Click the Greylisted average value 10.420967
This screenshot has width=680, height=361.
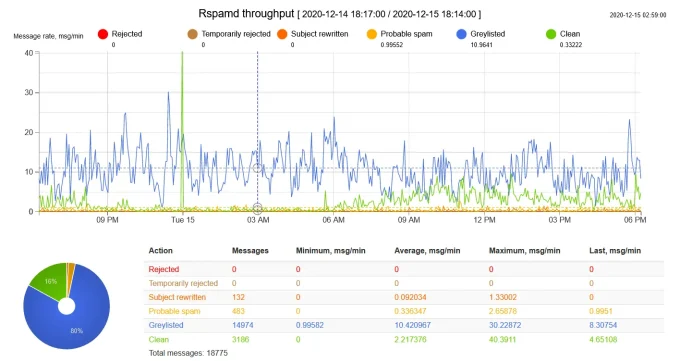pos(412,325)
